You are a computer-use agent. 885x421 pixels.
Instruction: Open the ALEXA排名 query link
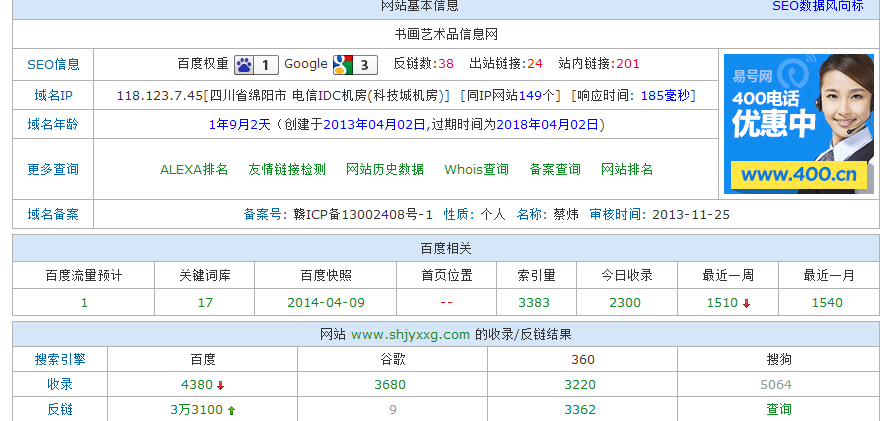[194, 170]
